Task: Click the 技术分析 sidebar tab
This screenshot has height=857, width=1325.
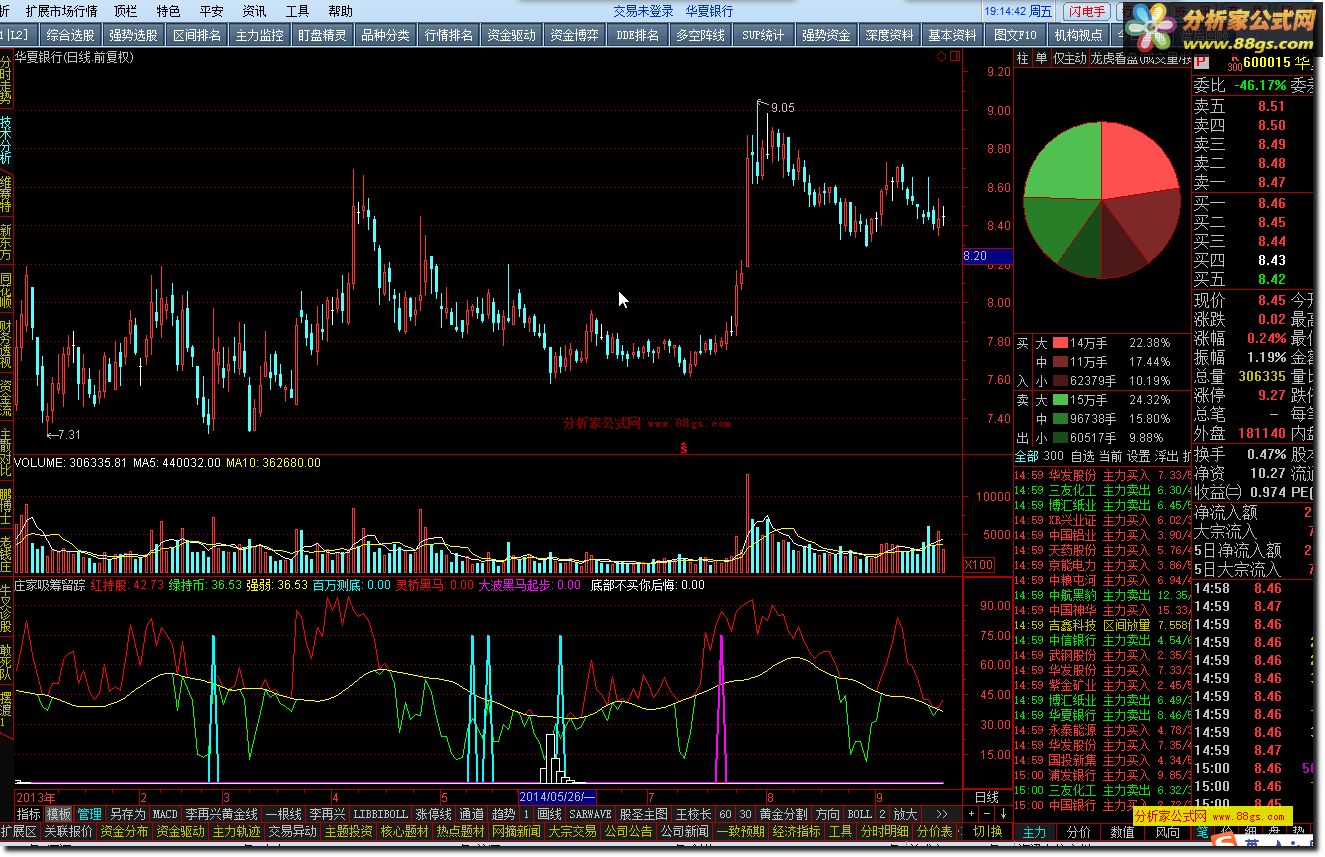Action: (6, 139)
